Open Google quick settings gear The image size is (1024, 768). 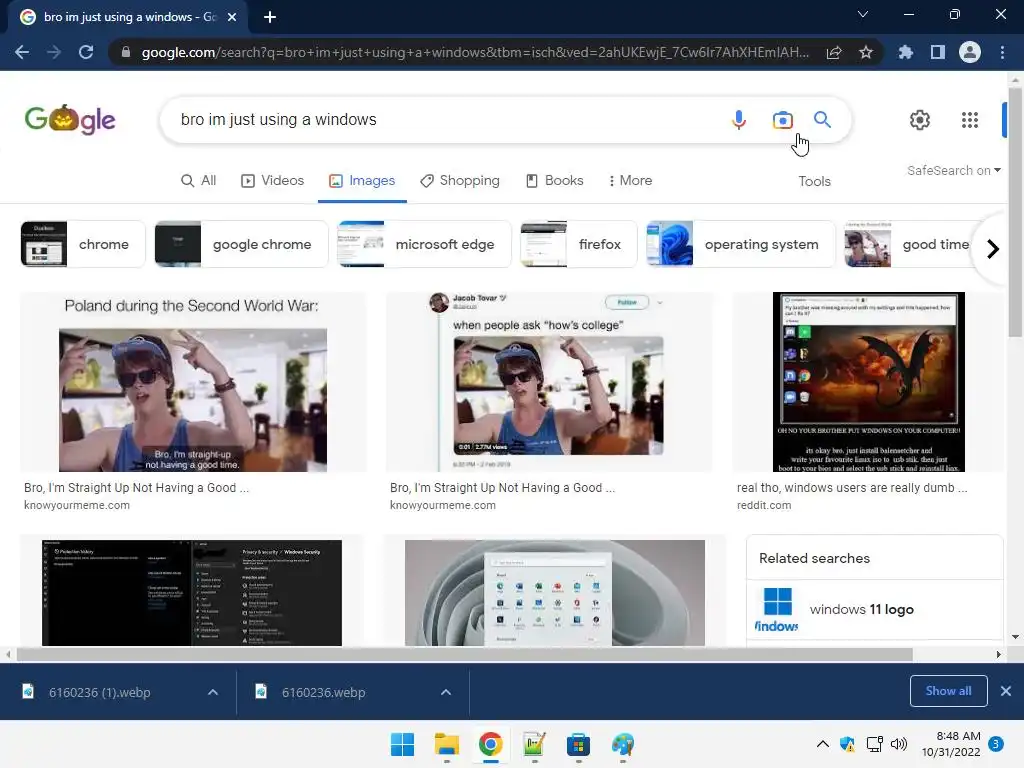920,120
